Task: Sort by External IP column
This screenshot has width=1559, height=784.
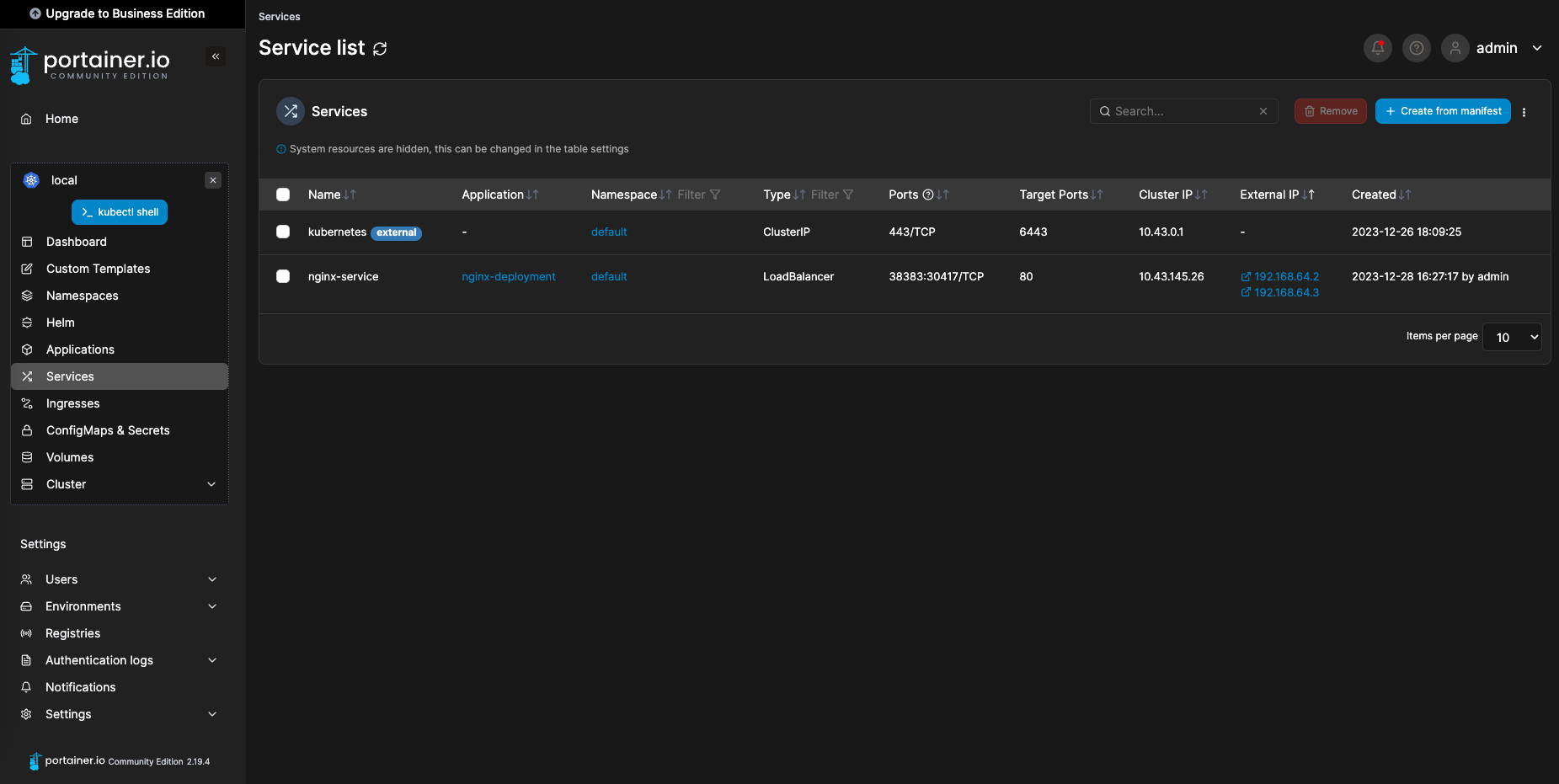Action: [x=1278, y=195]
